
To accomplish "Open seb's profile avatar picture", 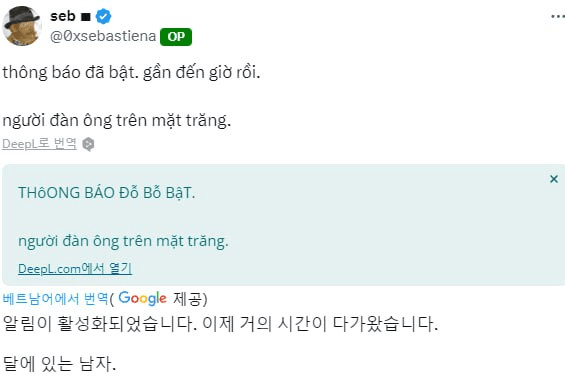I will (x=22, y=26).
